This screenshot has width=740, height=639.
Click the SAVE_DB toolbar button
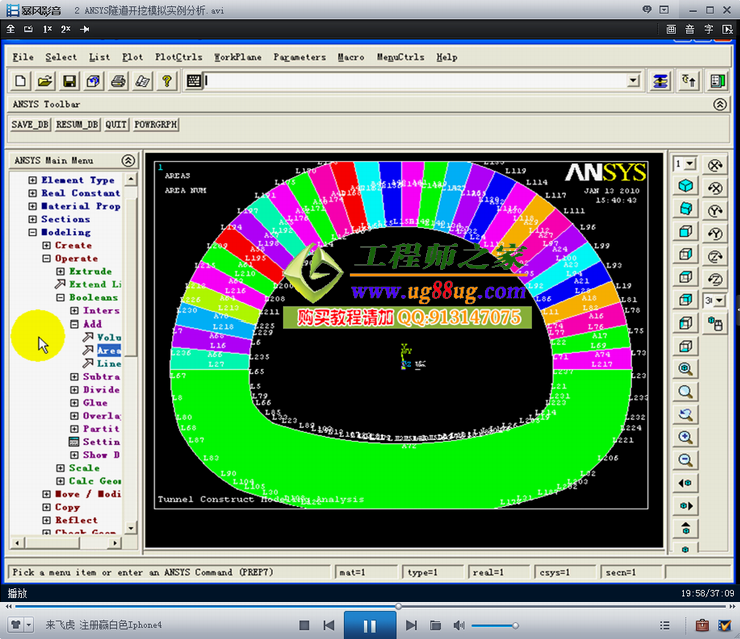click(x=30, y=125)
